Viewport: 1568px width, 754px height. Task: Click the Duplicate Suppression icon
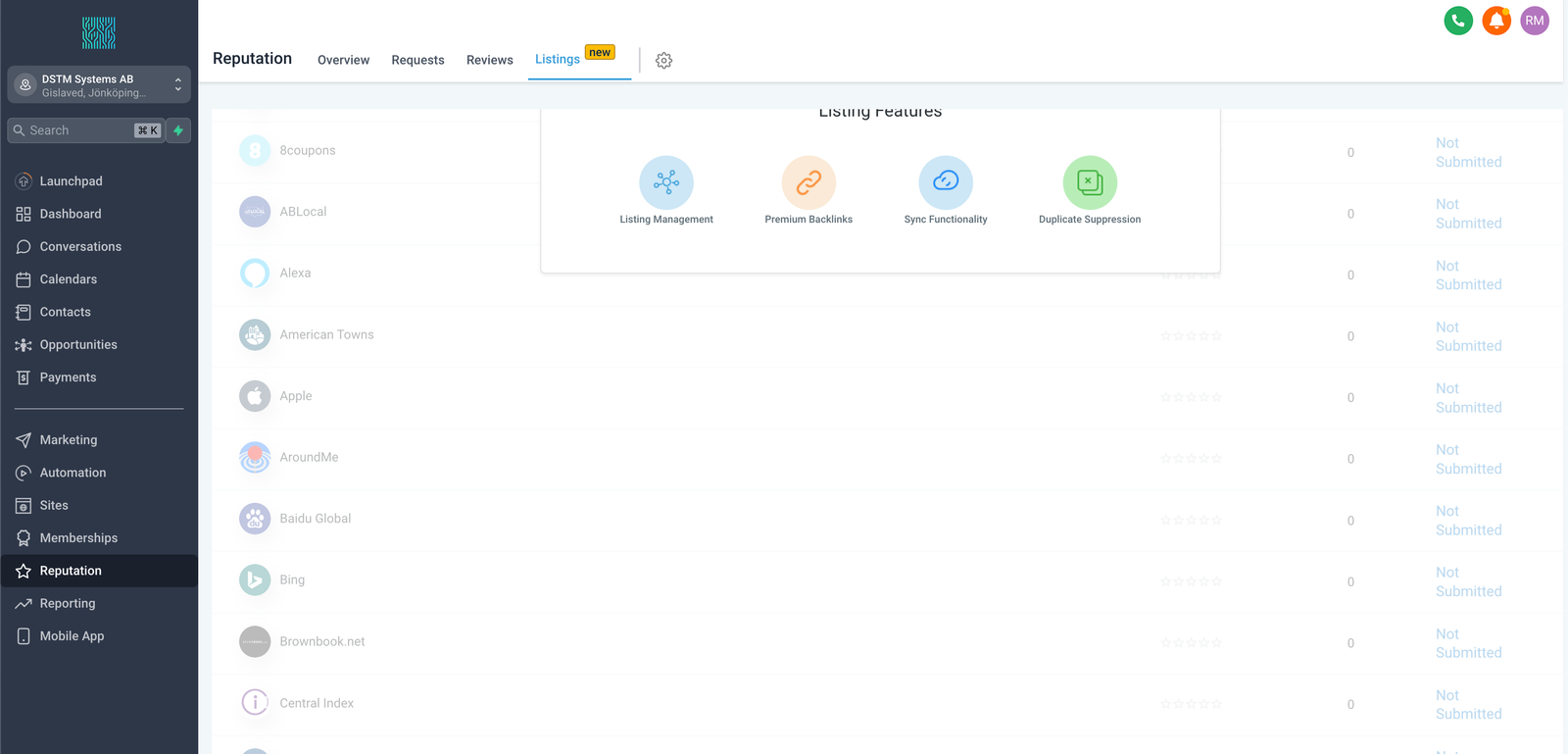(1090, 182)
